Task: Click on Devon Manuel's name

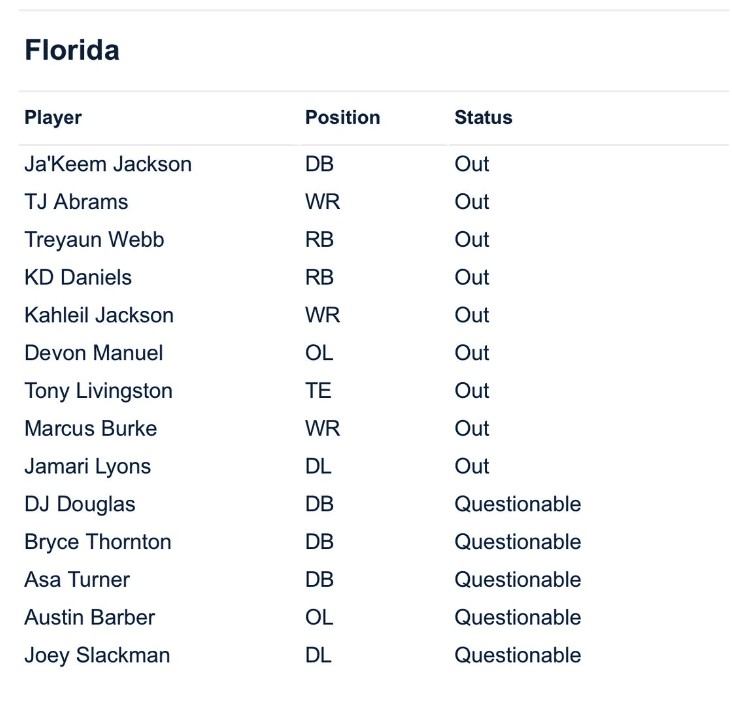Action: pos(94,353)
